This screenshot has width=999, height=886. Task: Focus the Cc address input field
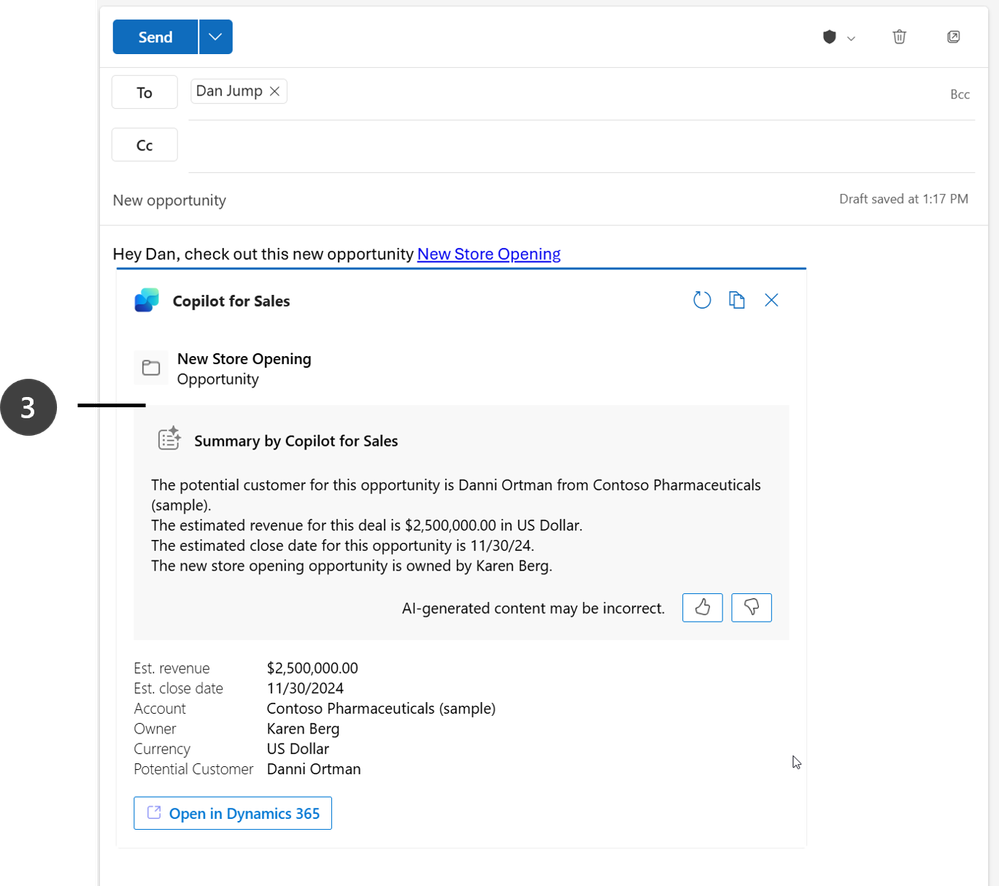click(x=582, y=146)
